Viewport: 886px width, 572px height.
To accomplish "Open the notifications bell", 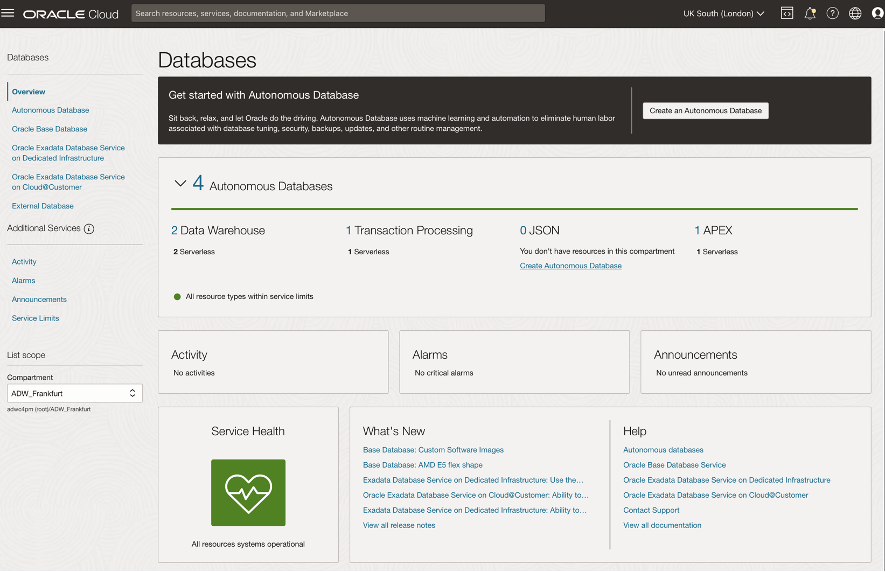I will [810, 14].
